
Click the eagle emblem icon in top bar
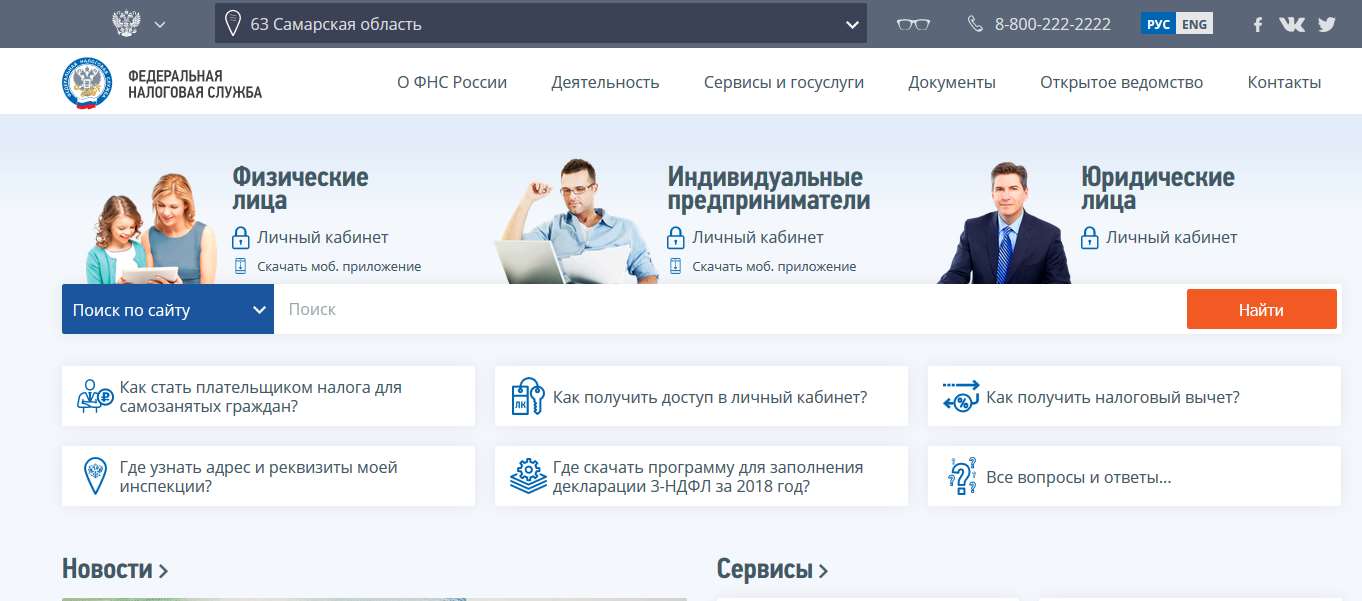point(125,23)
